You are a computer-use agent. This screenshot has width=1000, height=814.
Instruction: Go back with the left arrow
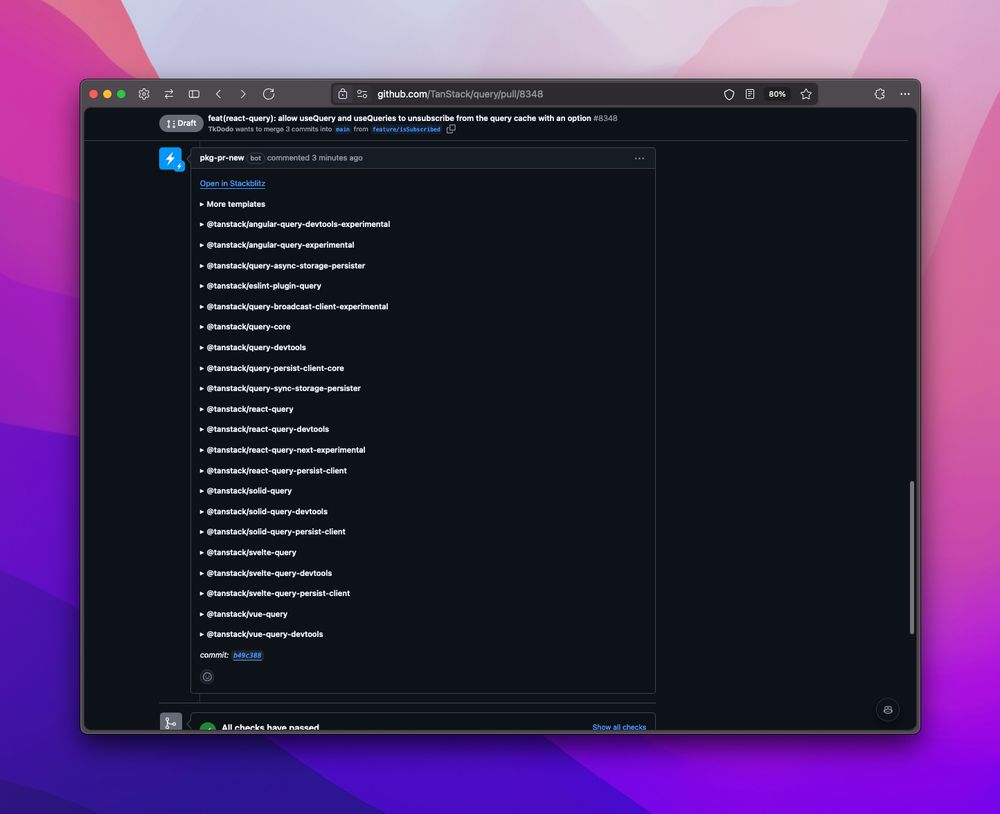[218, 94]
